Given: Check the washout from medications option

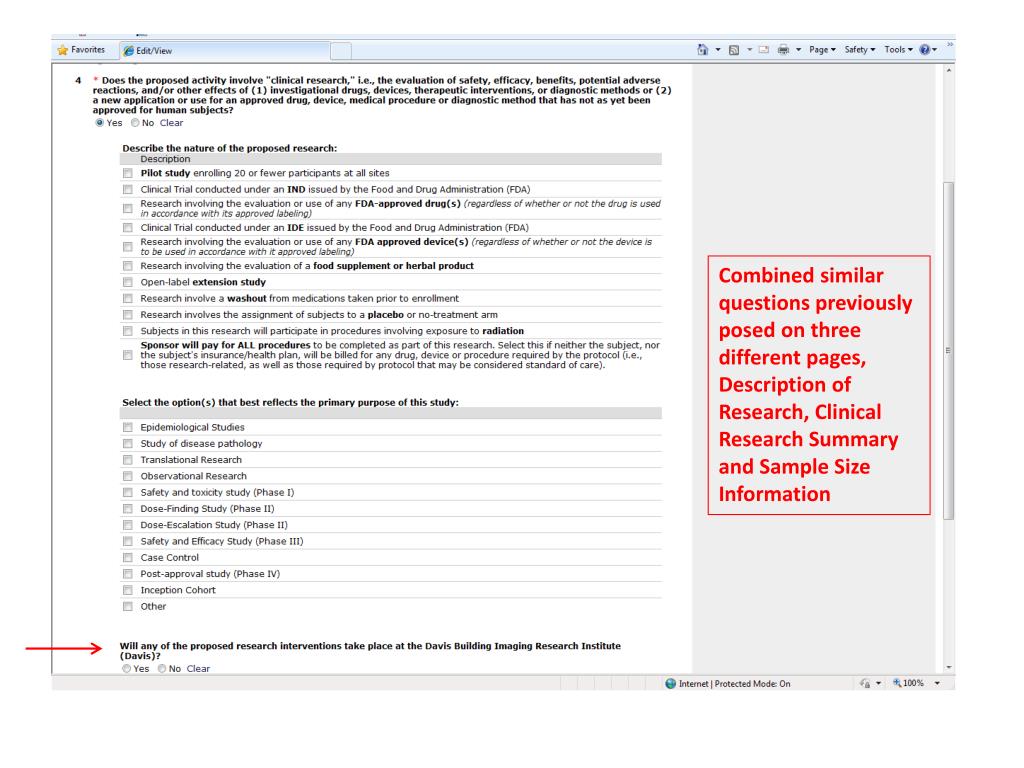Looking at the screenshot, I should point(127,298).
